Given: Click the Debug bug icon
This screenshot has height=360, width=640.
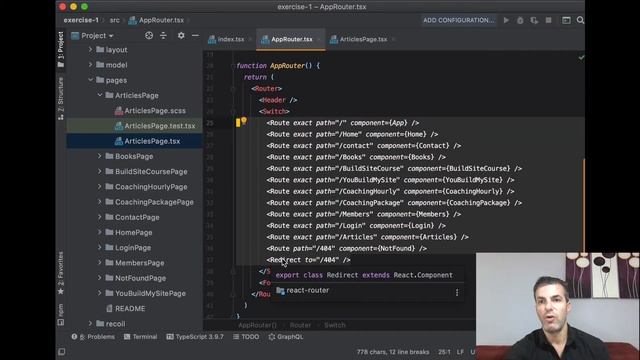Looking at the screenshot, I should 520,20.
